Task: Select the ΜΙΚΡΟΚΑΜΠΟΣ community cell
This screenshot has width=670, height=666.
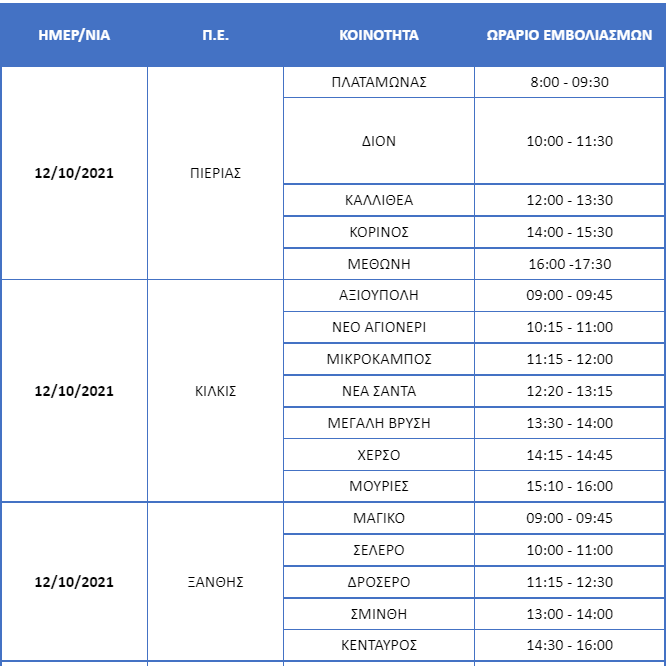Action: [379, 359]
